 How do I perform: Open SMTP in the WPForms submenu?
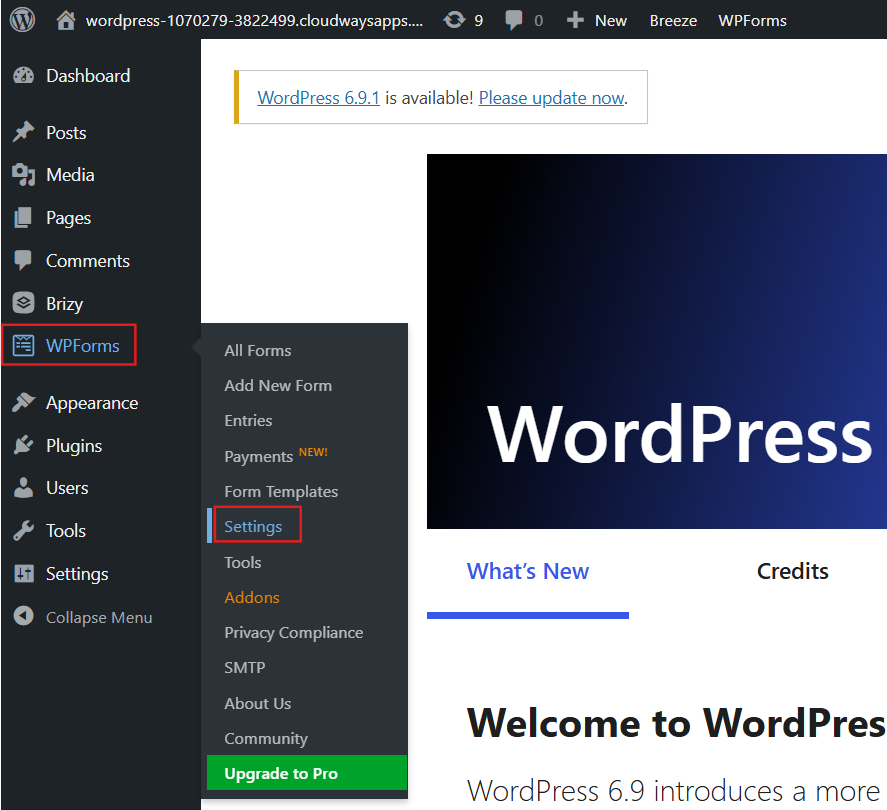click(x=244, y=667)
